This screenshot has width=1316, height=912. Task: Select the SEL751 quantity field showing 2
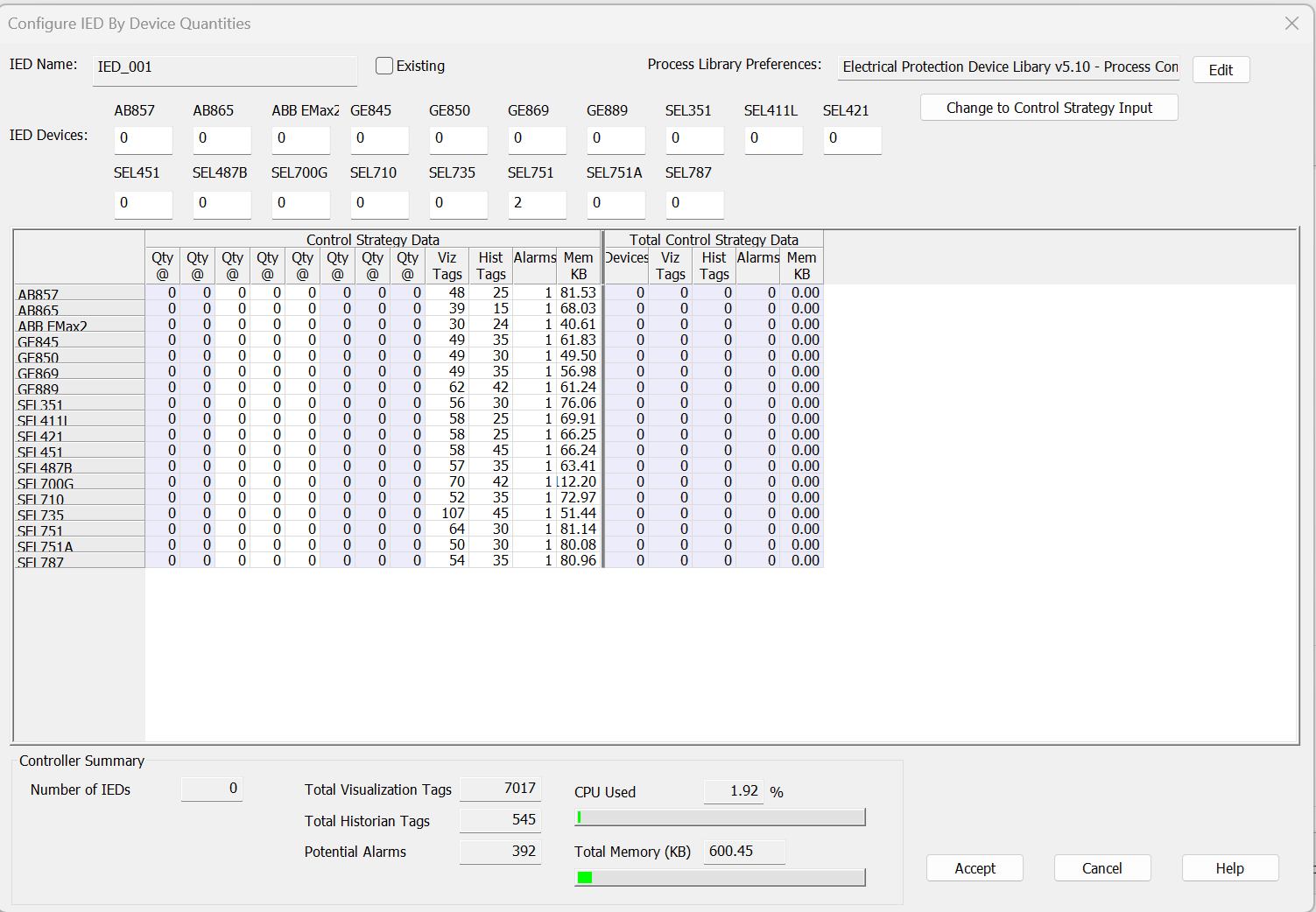[537, 204]
